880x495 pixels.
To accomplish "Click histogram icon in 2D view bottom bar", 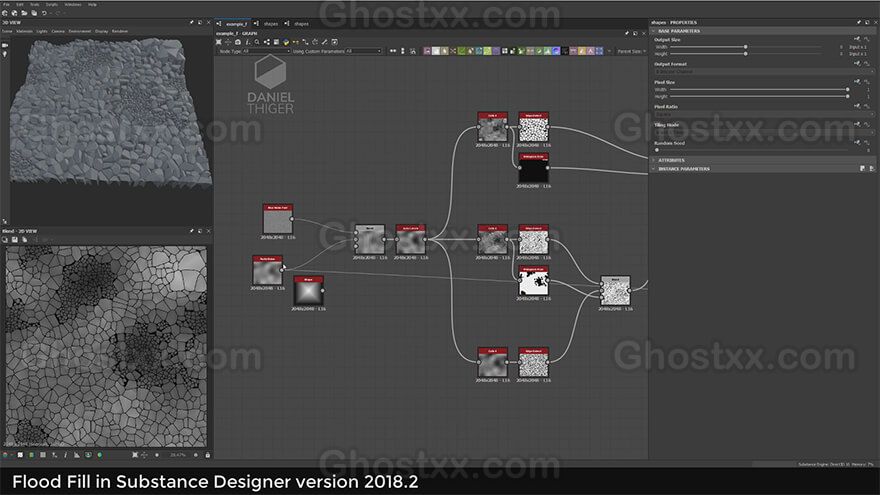I will click(x=77, y=455).
